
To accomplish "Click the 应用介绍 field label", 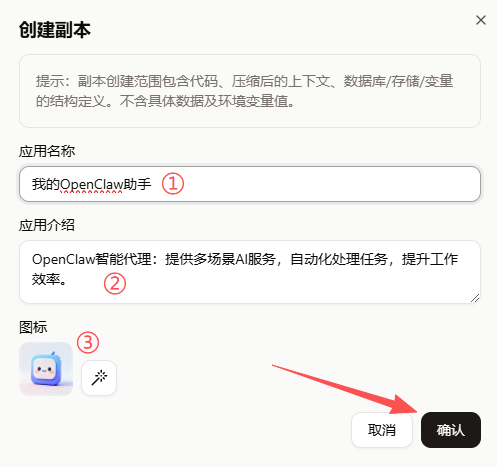I will pyautogui.click(x=47, y=225).
